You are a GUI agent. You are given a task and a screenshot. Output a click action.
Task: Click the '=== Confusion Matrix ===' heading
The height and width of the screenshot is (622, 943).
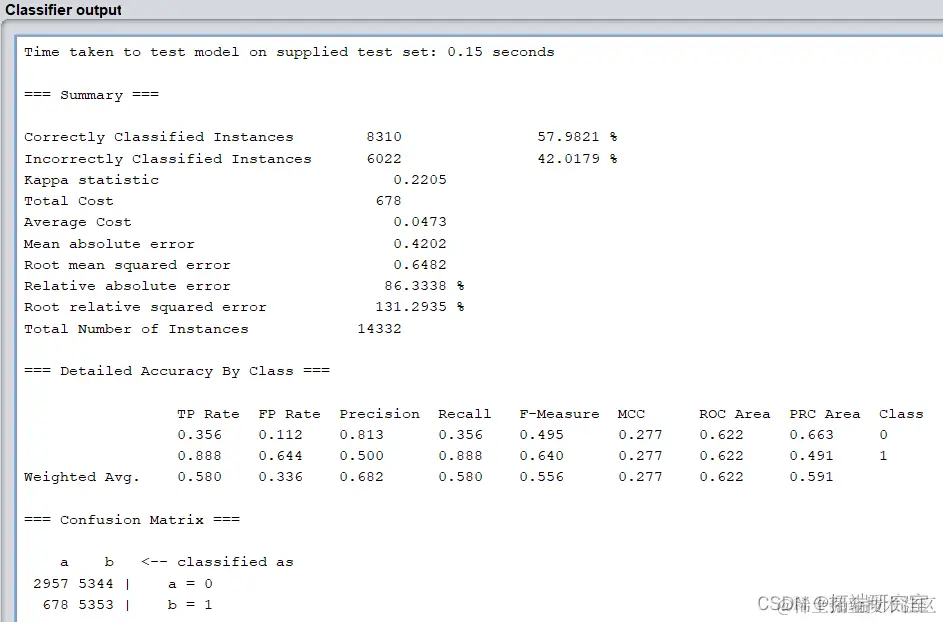132,520
